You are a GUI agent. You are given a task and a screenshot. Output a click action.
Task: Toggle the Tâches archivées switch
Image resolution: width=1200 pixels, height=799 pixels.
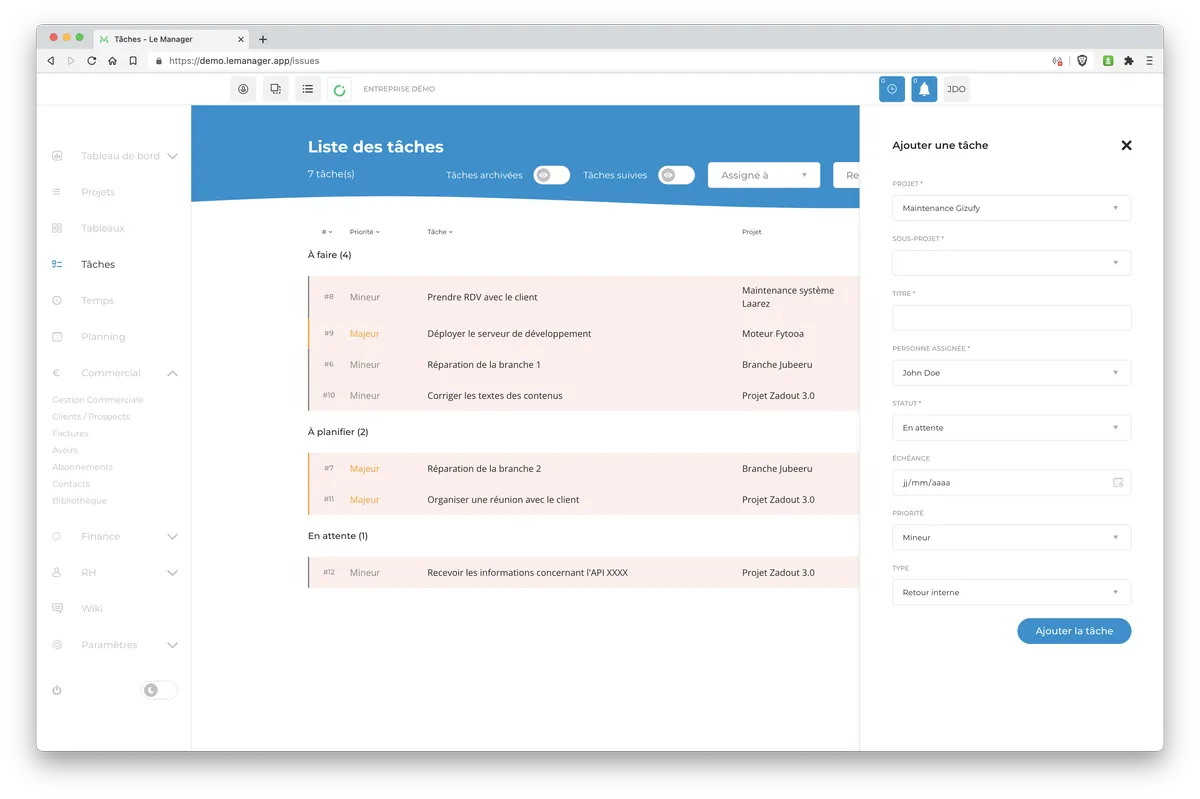[x=551, y=175]
